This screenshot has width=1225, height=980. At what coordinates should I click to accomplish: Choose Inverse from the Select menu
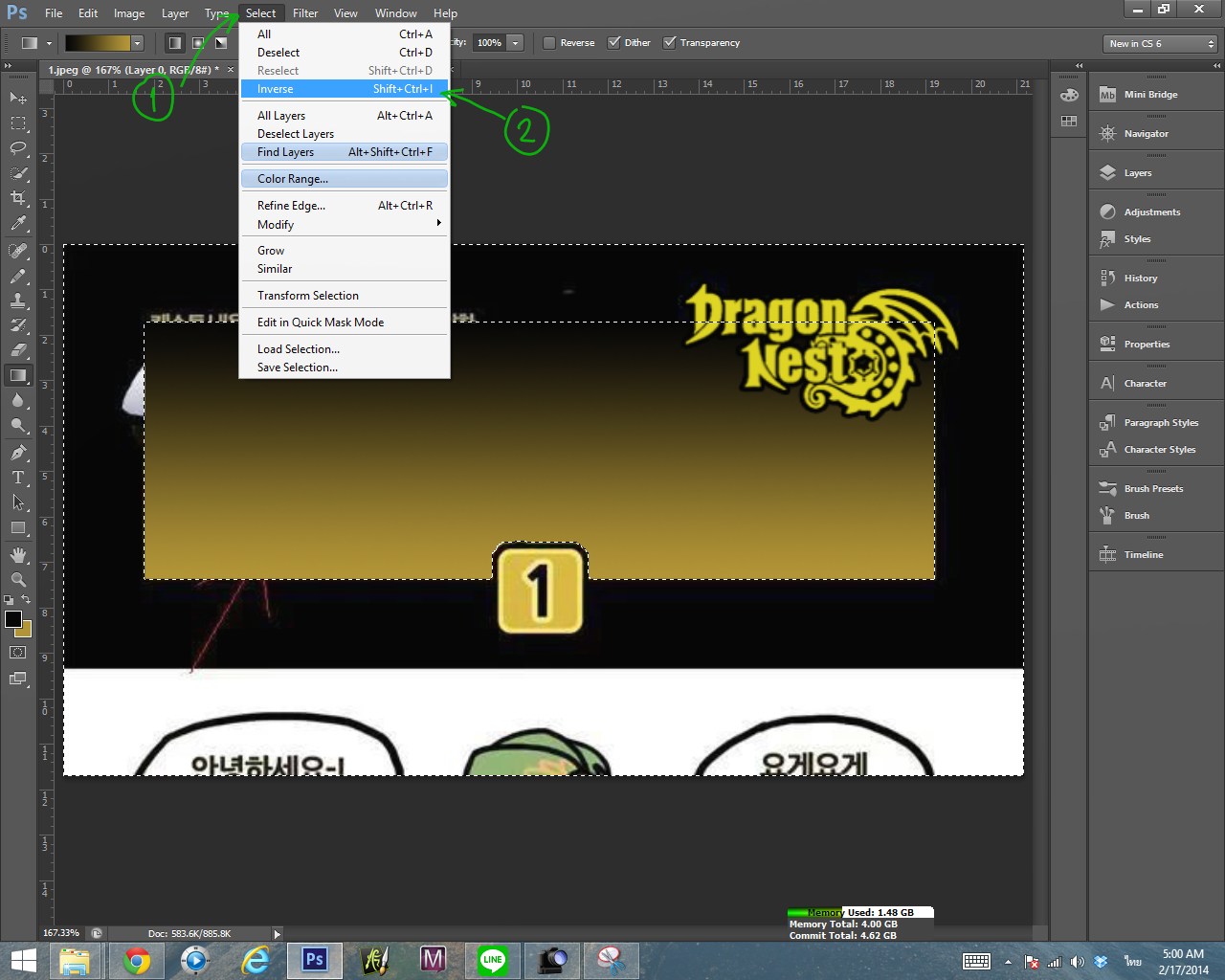point(345,89)
